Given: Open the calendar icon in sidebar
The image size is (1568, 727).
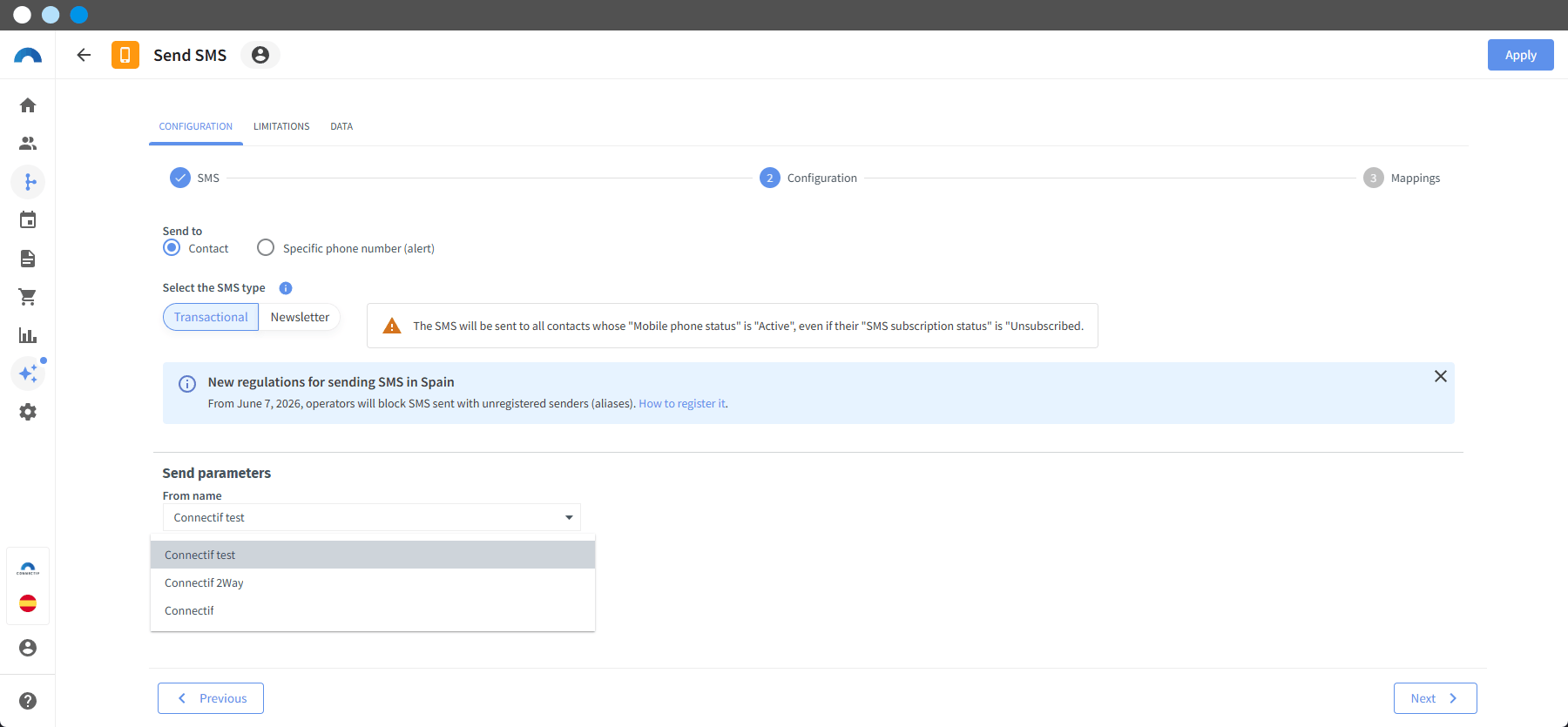Looking at the screenshot, I should click(28, 220).
